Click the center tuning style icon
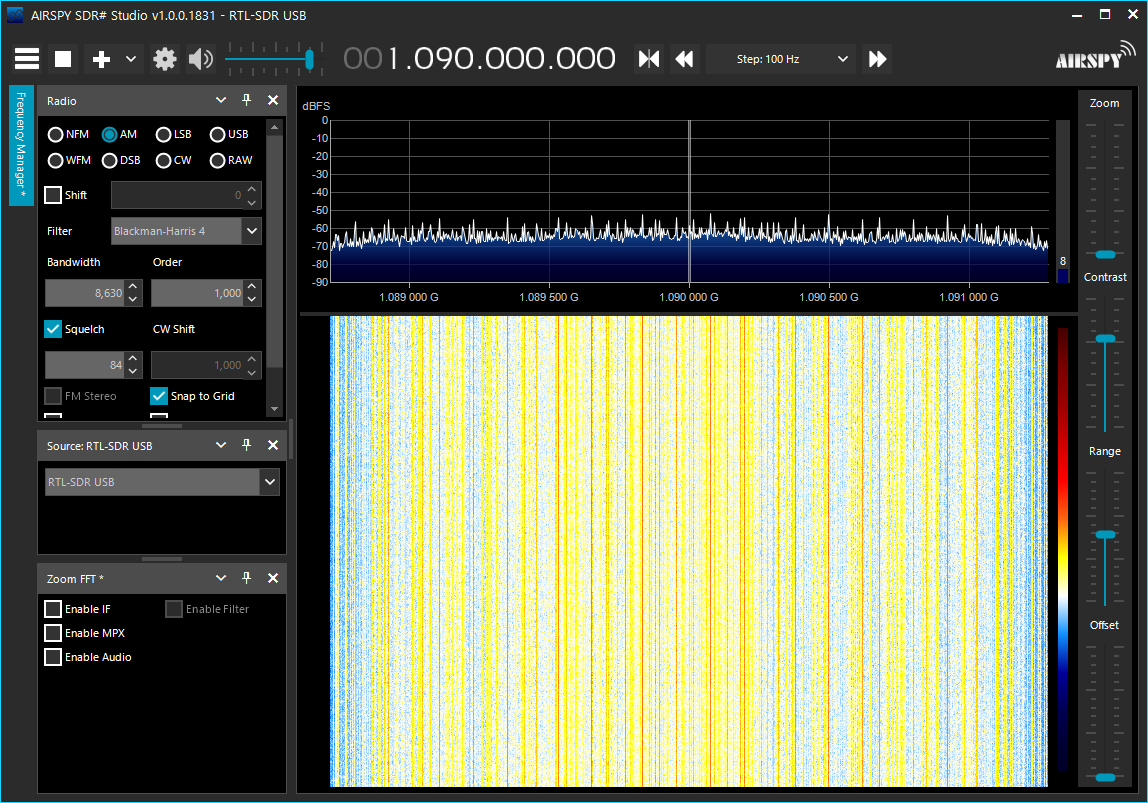Viewport: 1148px width, 803px height. pyautogui.click(x=649, y=59)
